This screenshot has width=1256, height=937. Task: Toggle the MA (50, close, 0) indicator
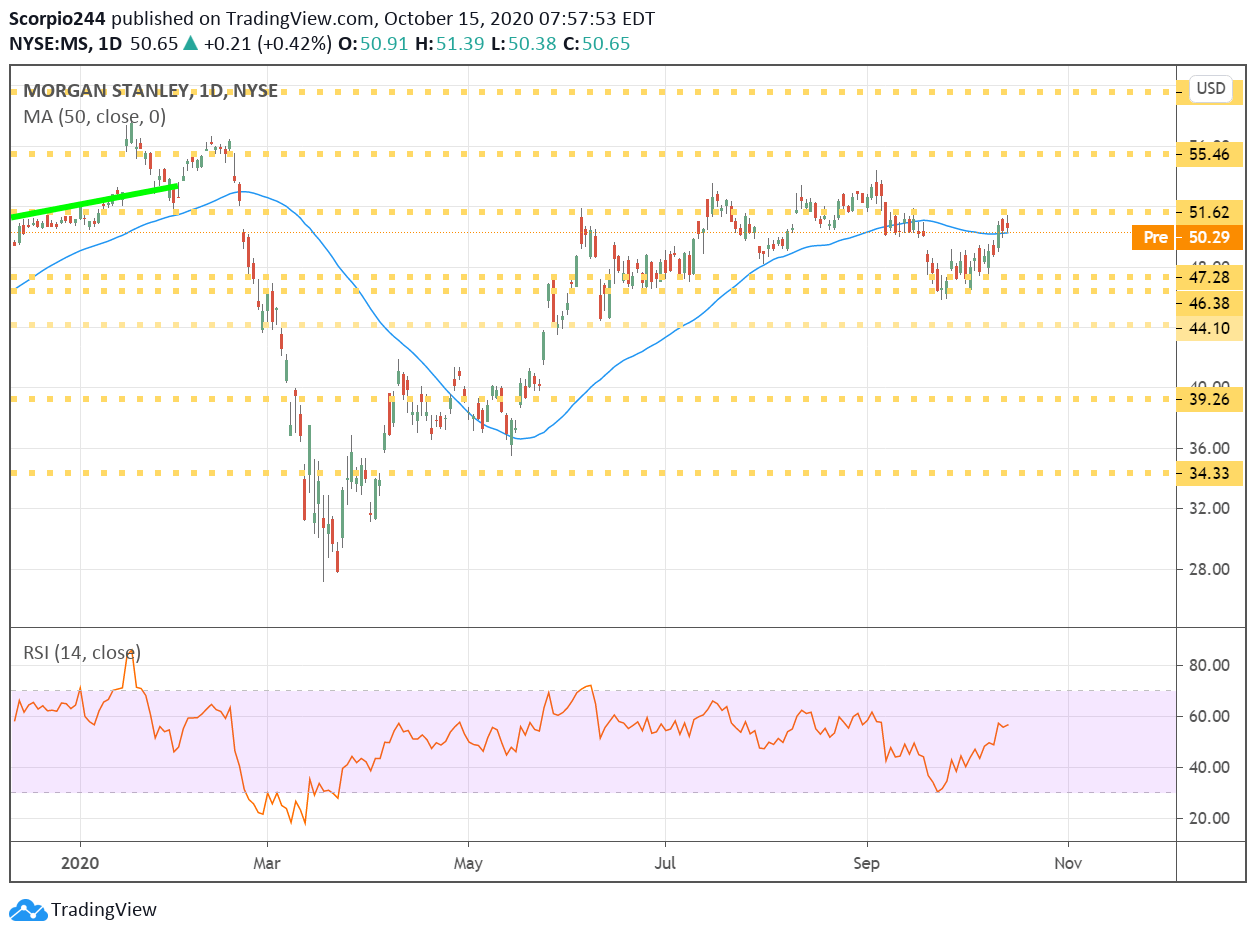pos(96,117)
